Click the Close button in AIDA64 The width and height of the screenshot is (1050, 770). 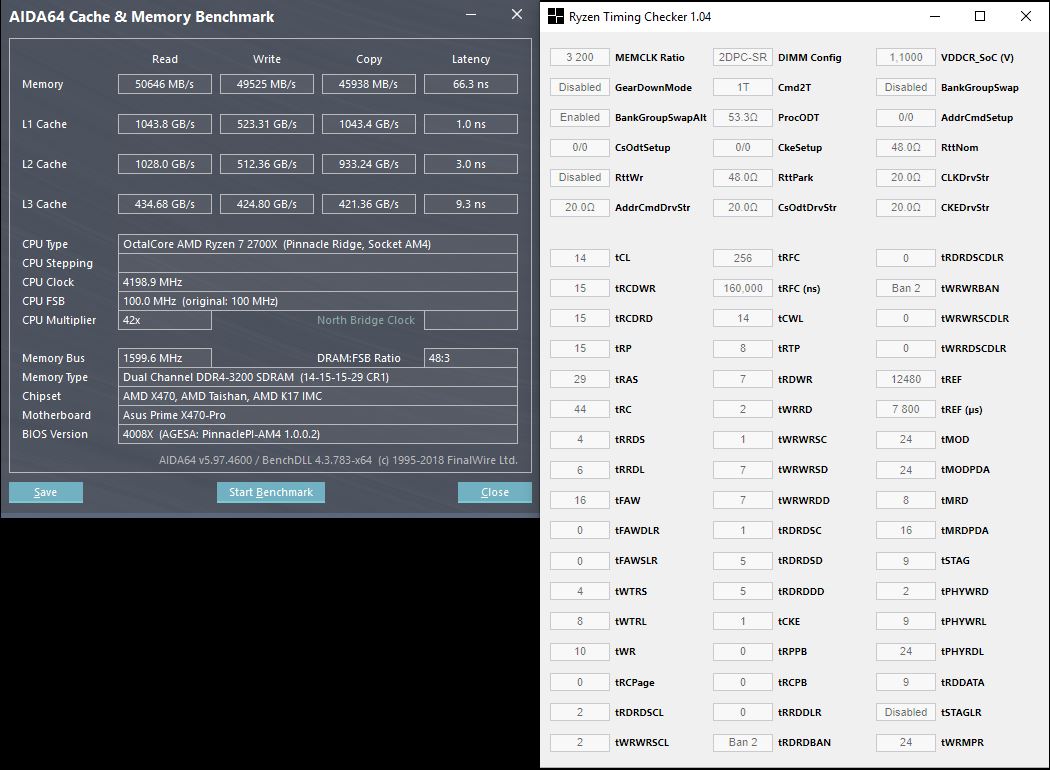coord(495,492)
